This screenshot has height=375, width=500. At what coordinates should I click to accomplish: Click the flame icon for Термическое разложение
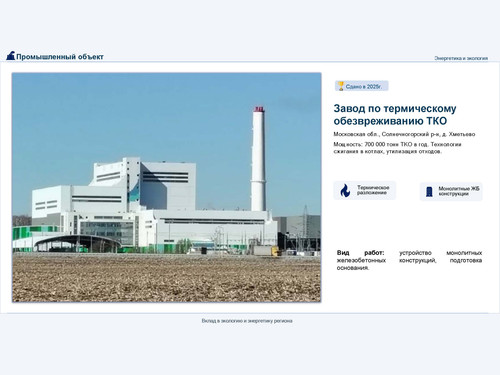coord(345,191)
